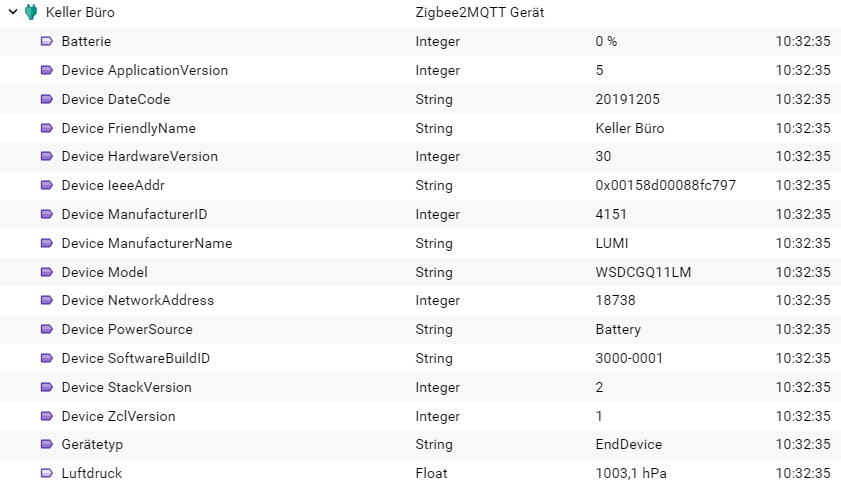Select the Device NetworkAddress entry

click(x=420, y=300)
